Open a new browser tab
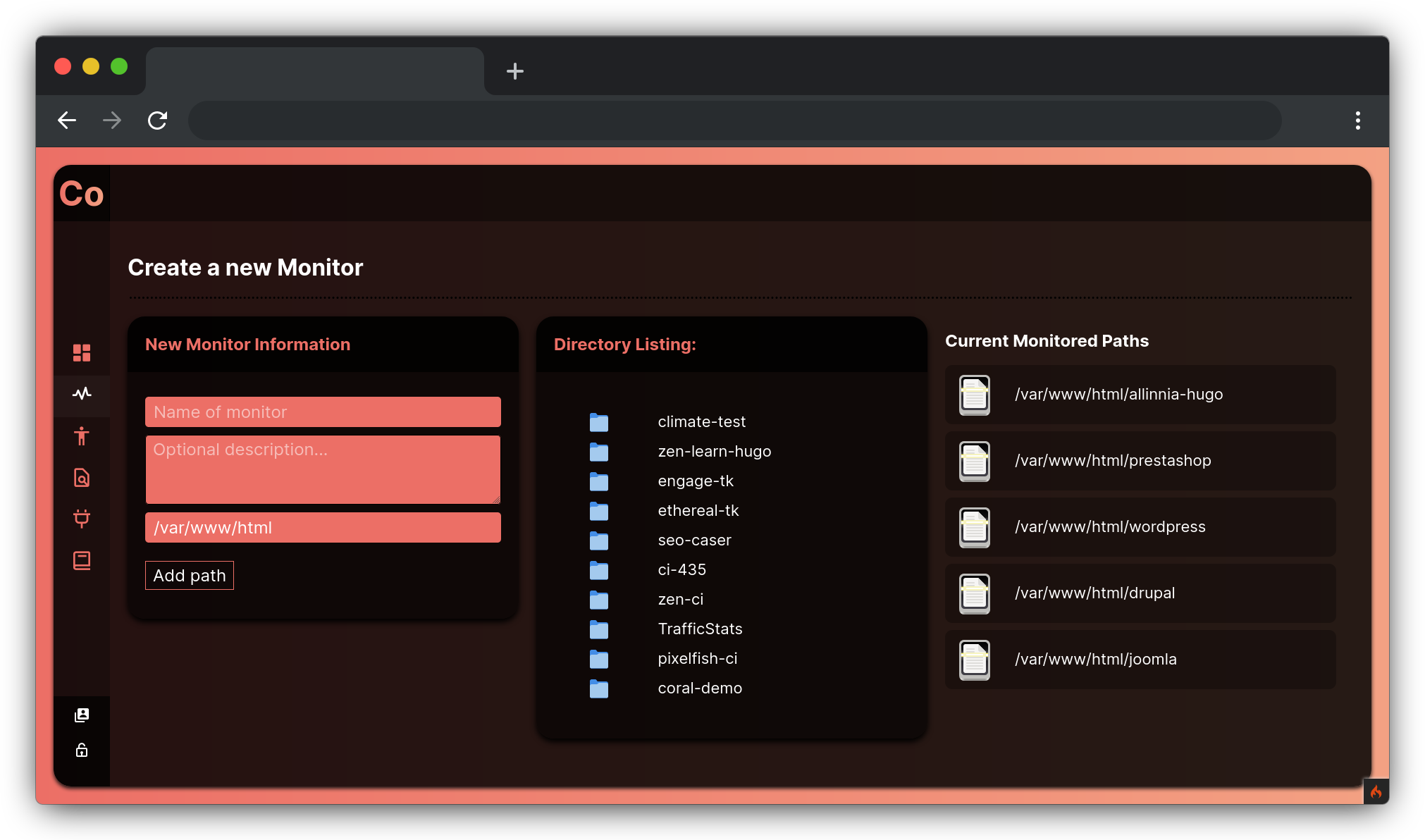 515,71
